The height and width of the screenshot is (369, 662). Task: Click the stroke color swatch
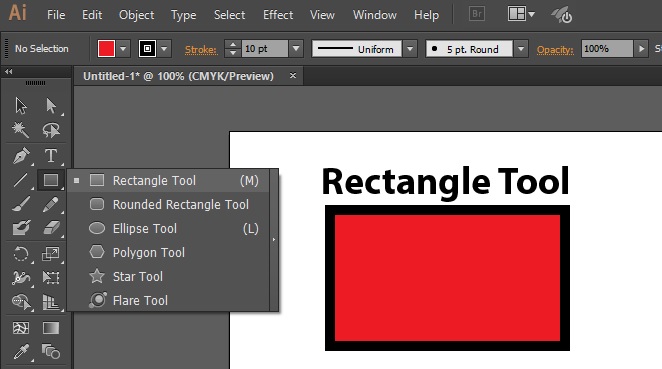[x=147, y=49]
